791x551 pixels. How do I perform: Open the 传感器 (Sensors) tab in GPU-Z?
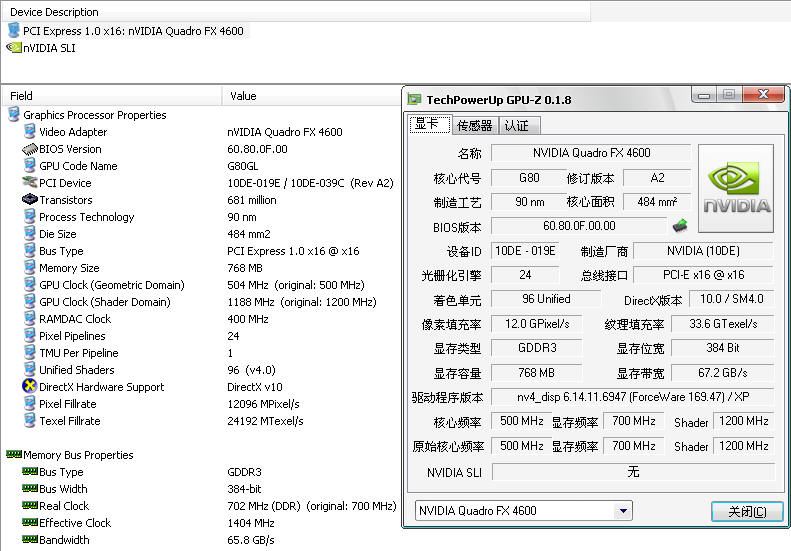coord(474,125)
